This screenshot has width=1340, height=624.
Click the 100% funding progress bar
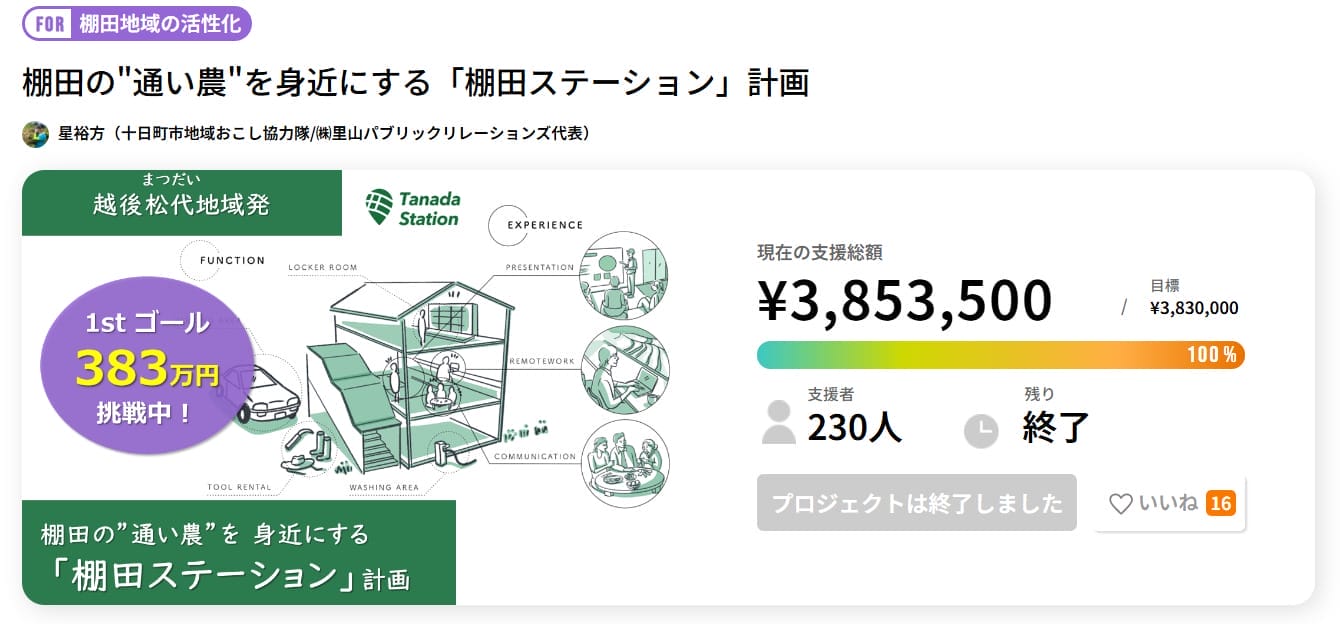pos(1000,354)
